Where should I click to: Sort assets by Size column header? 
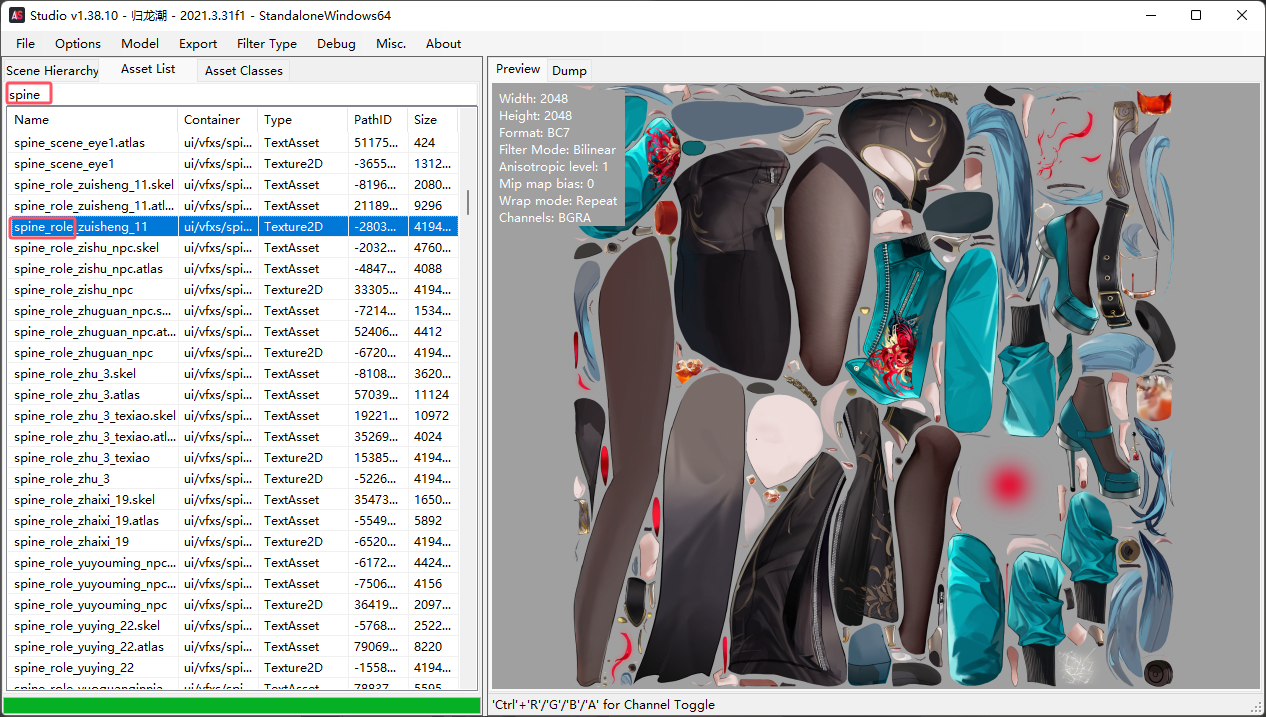tap(432, 120)
